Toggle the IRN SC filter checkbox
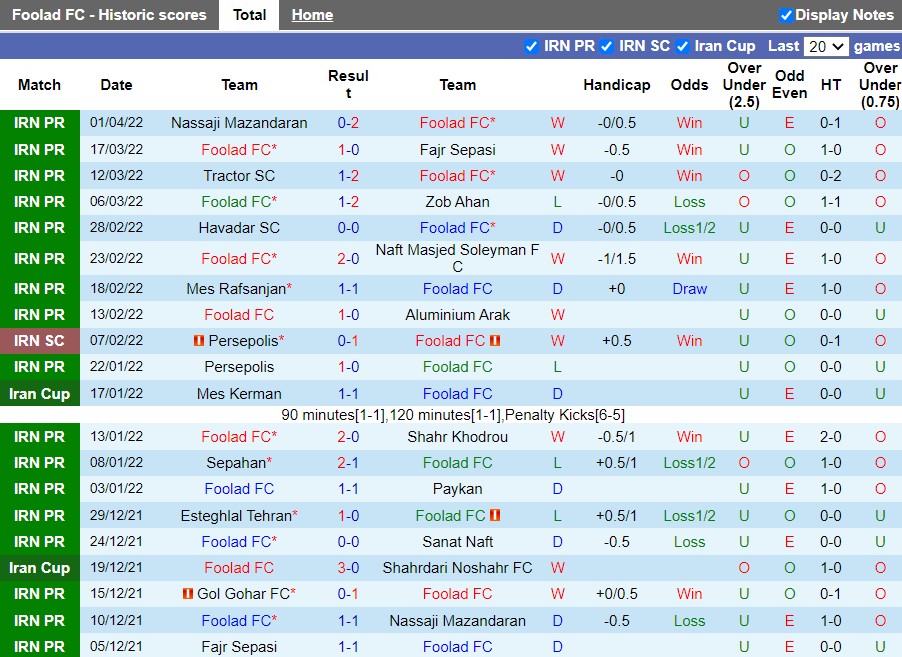 coord(607,46)
